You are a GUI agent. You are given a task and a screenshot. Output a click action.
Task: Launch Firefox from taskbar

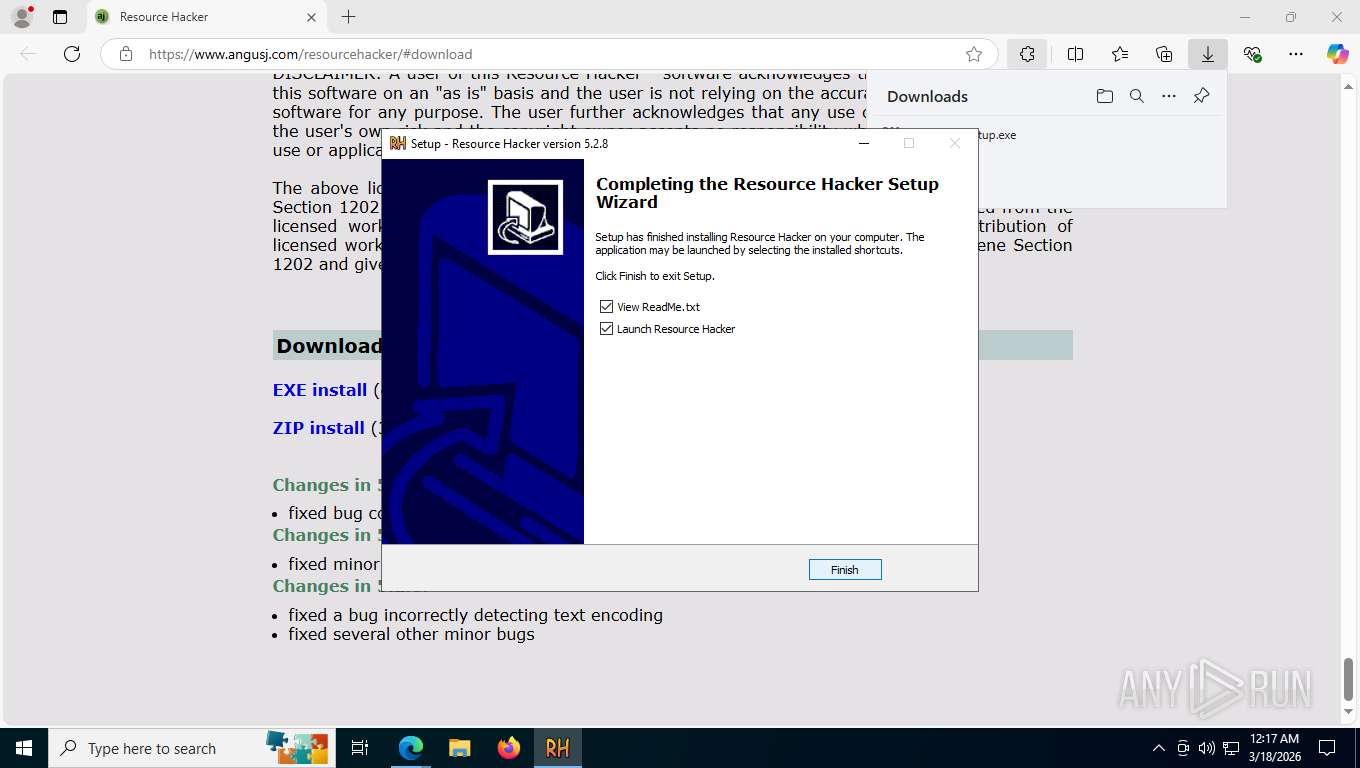tap(509, 748)
